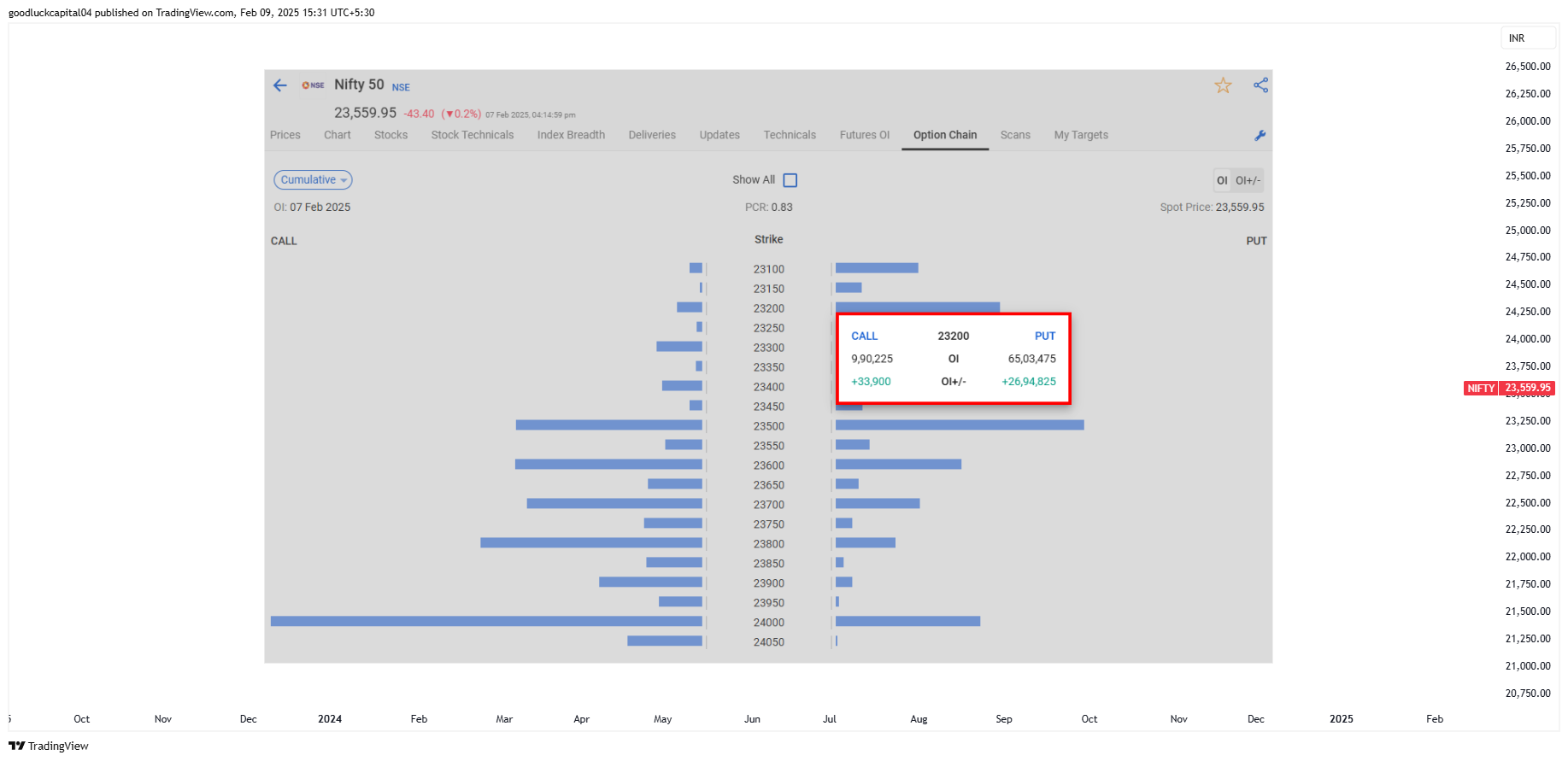Select strike 23300
Screen dimensions: 1568x761
(768, 348)
